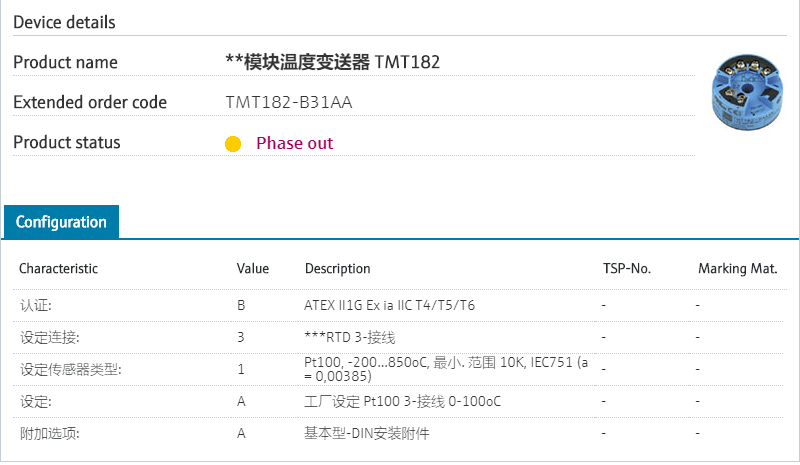
Task: Select the 设定连接 characteristic row
Action: pyautogui.click(x=49, y=337)
